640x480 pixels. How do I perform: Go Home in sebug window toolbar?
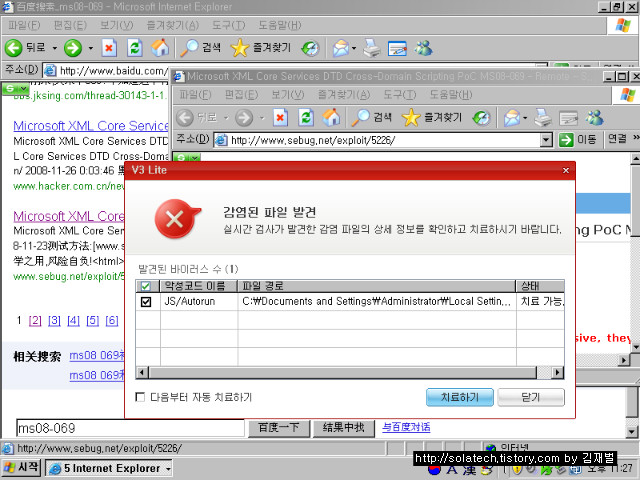tap(331, 118)
